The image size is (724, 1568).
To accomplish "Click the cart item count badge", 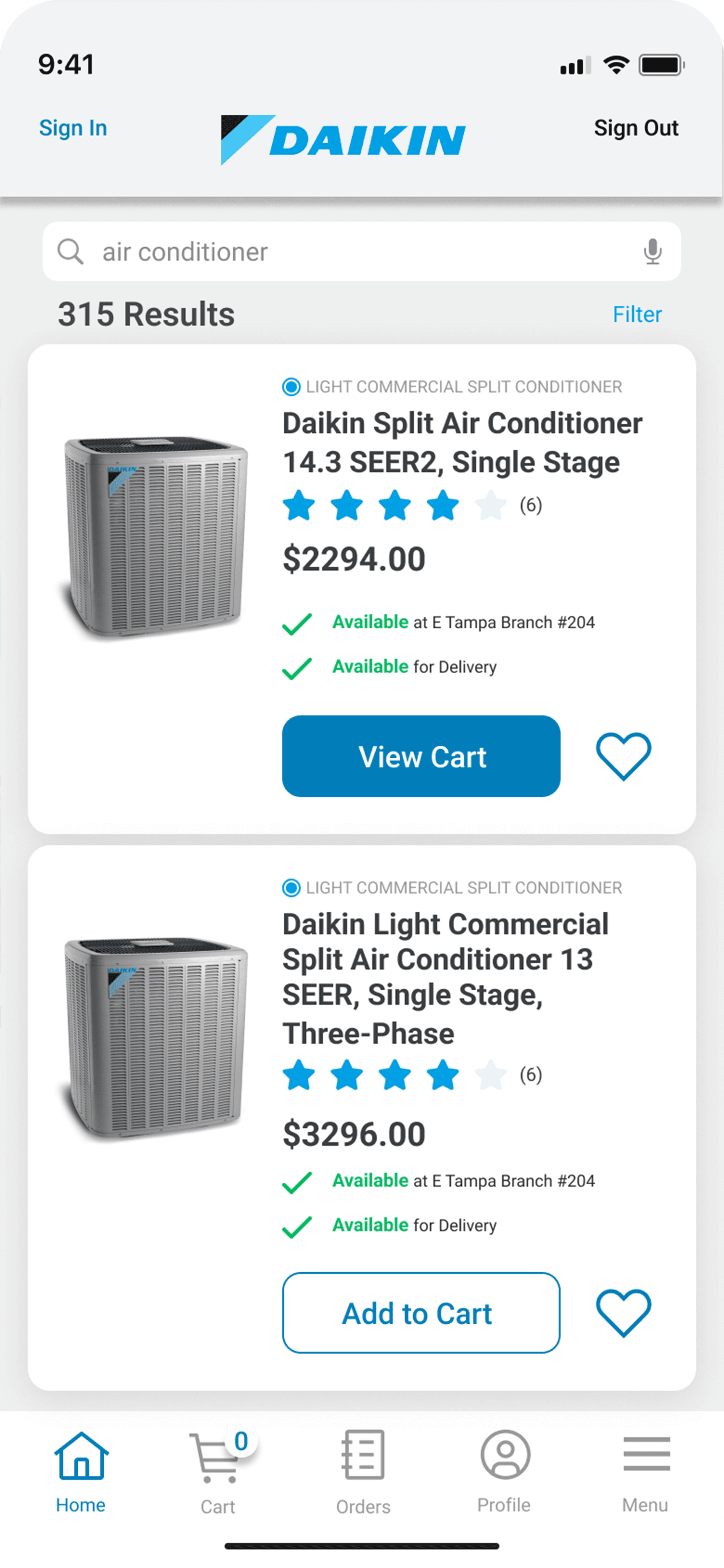I will click(x=241, y=1442).
